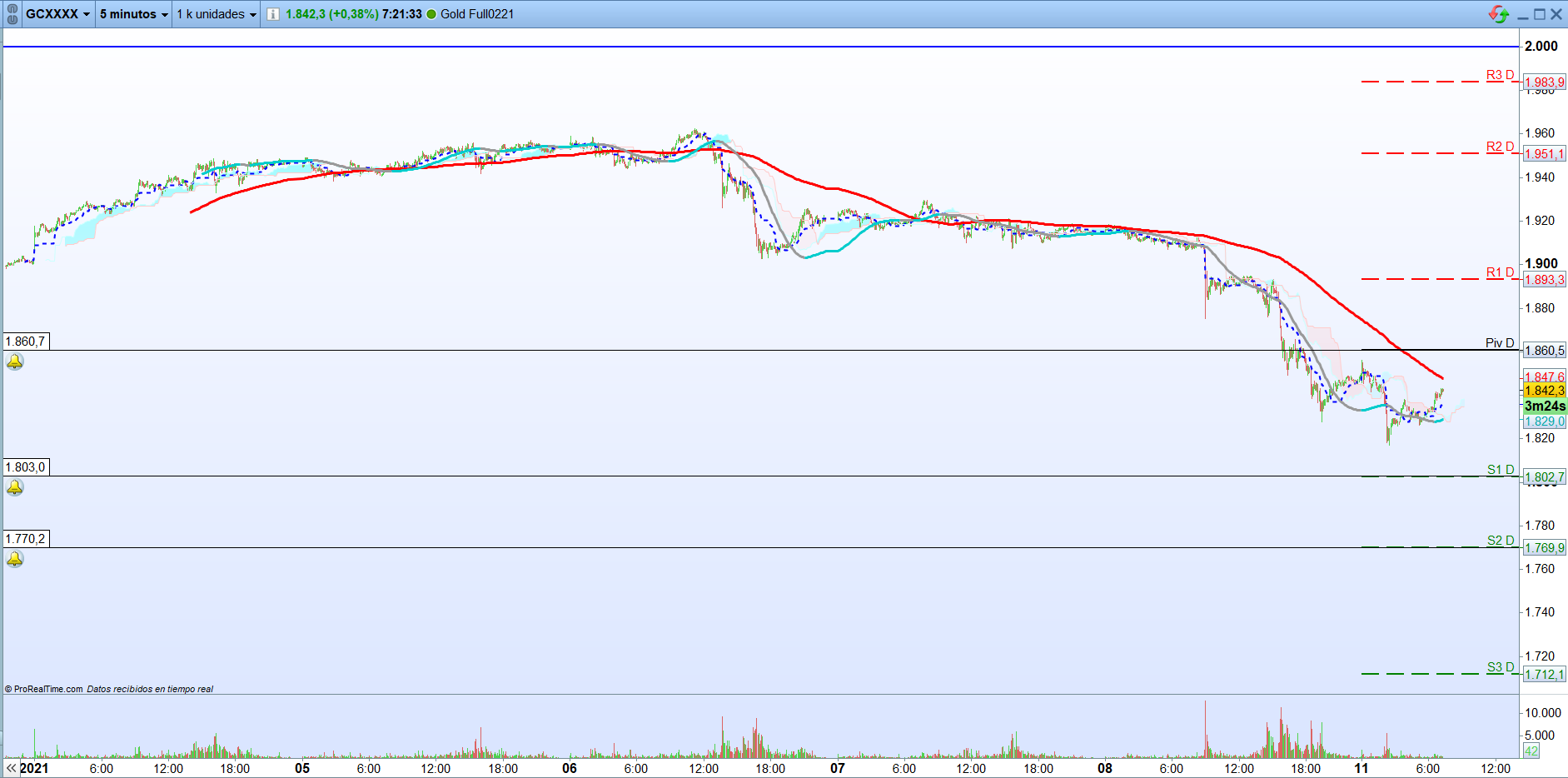The image size is (1568, 778).
Task: Click the R1 D pivot label
Action: click(1500, 272)
